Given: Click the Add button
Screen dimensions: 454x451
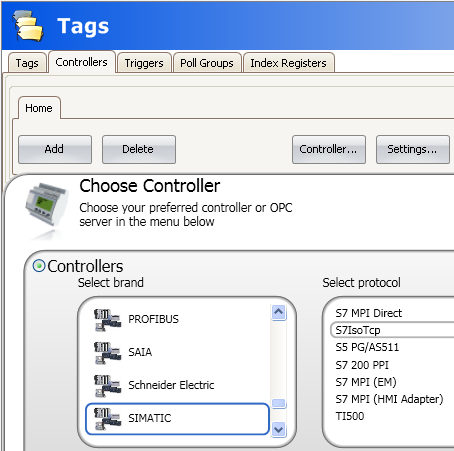Looking at the screenshot, I should click(55, 149).
